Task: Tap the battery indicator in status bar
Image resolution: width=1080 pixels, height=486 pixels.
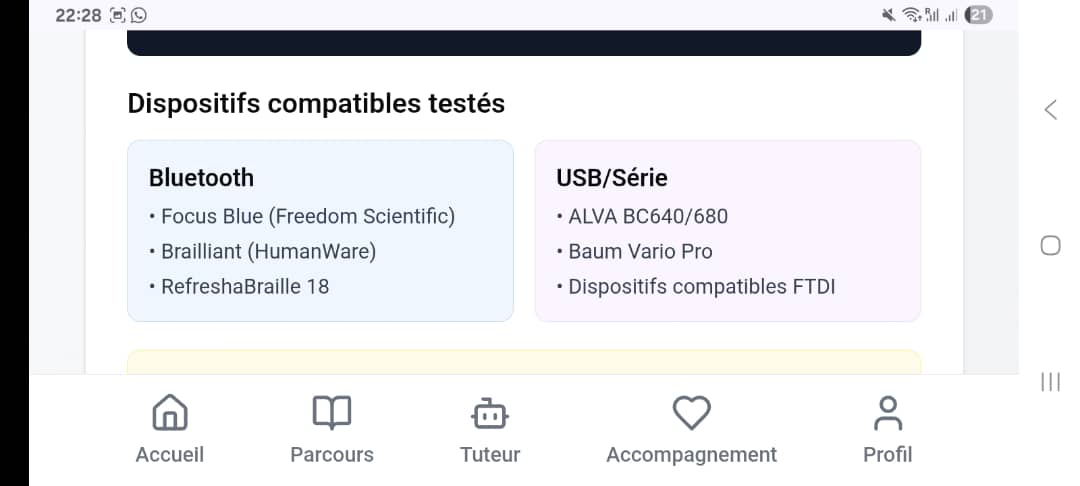Action: click(x=980, y=15)
